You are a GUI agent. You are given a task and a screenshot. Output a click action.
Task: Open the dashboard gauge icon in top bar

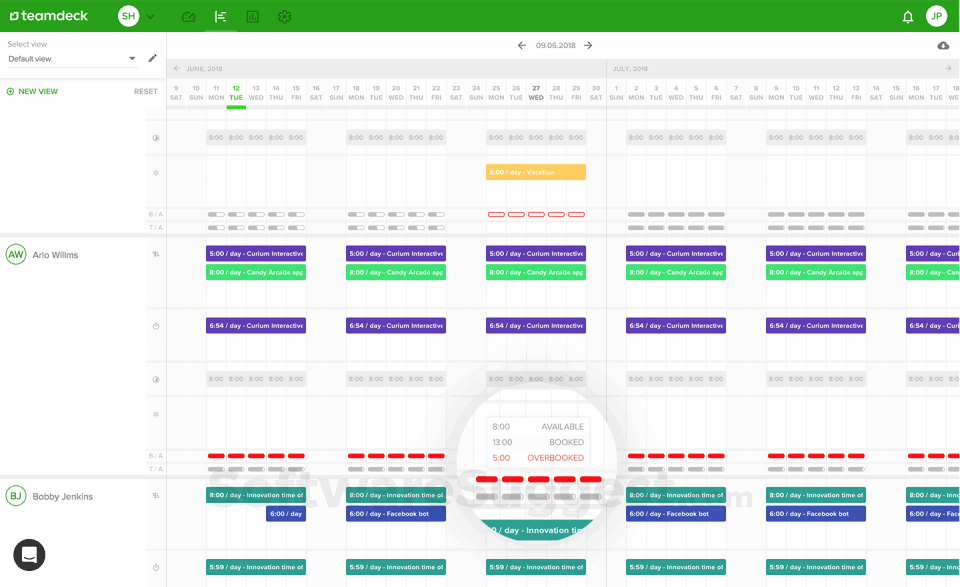189,17
